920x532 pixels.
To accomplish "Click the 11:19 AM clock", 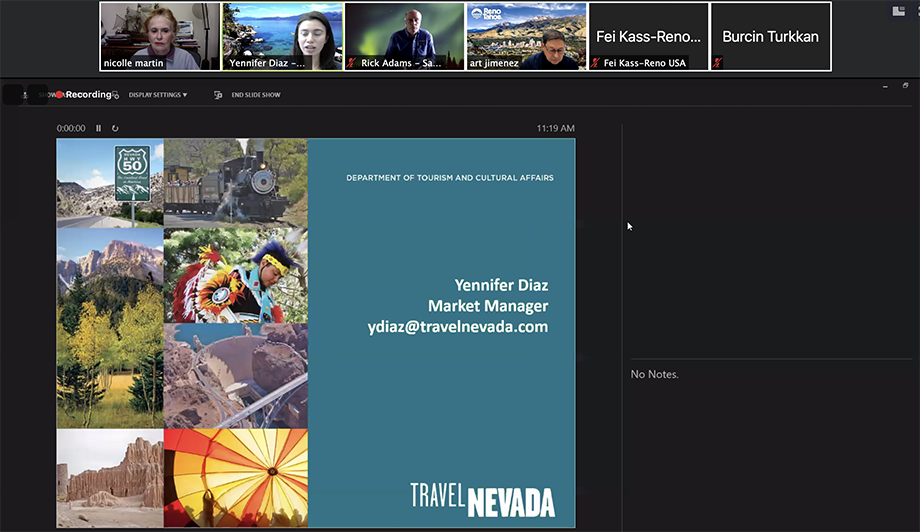I will coord(556,128).
